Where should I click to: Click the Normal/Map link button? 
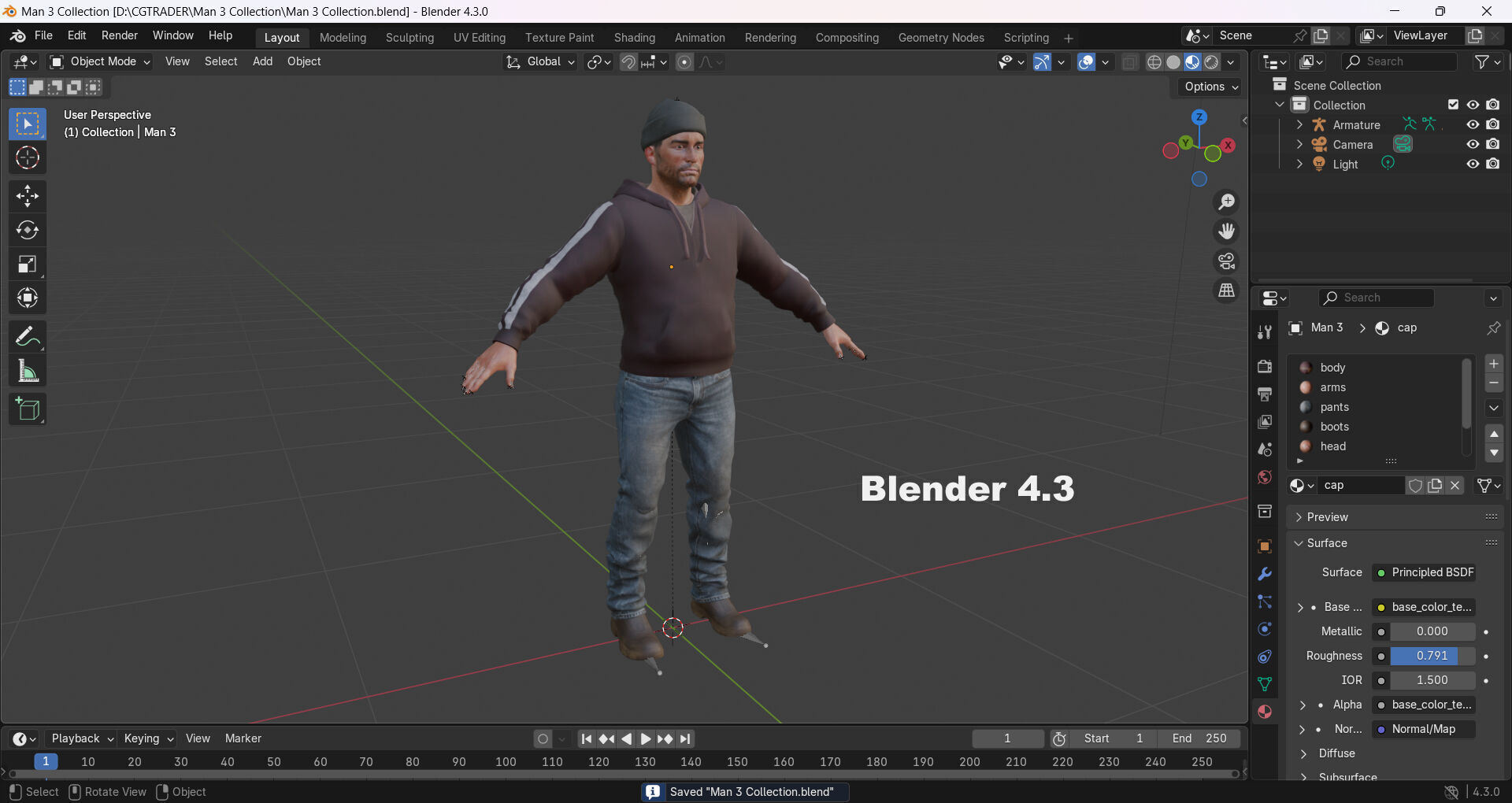(x=1424, y=729)
